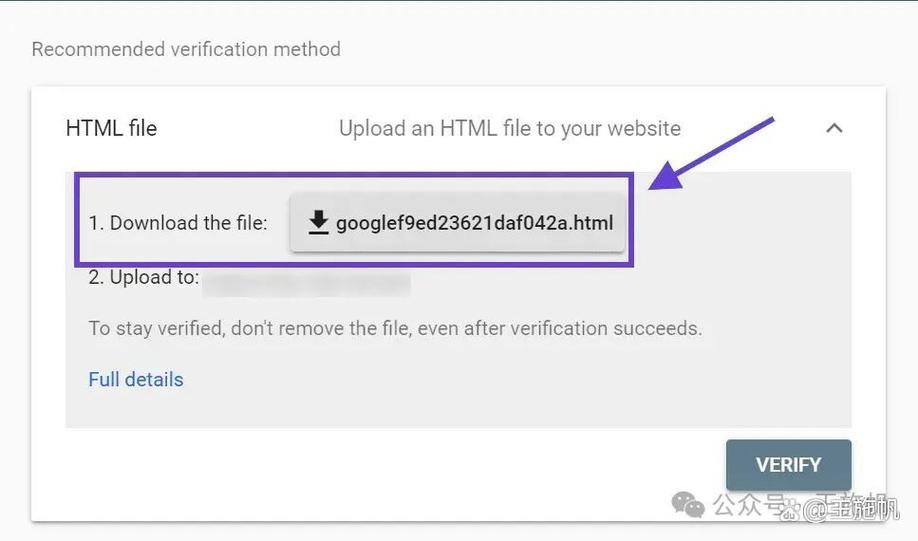Click the blurred Upload to URL
This screenshot has width=918, height=541.
(307, 283)
